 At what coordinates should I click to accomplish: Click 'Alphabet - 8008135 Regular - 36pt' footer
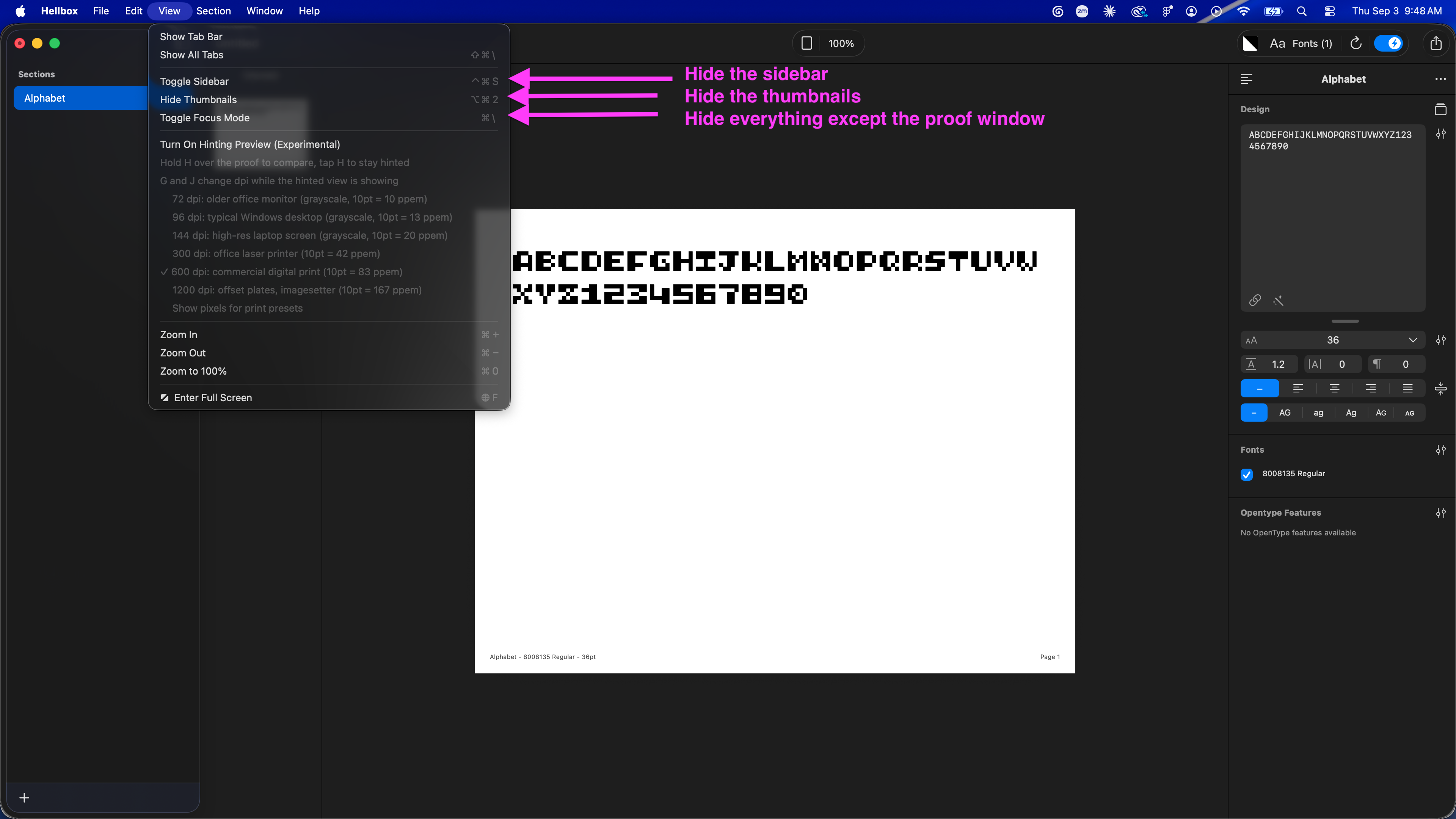[543, 657]
